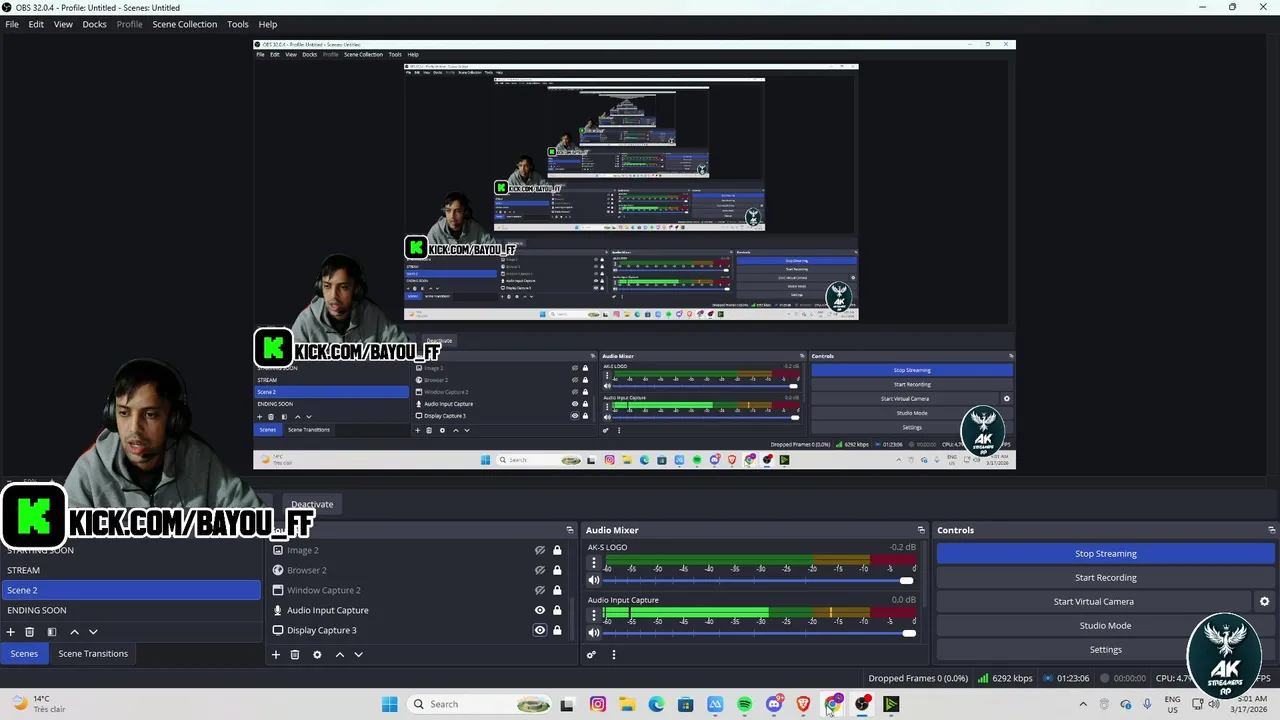Open the Docks menu

point(94,24)
